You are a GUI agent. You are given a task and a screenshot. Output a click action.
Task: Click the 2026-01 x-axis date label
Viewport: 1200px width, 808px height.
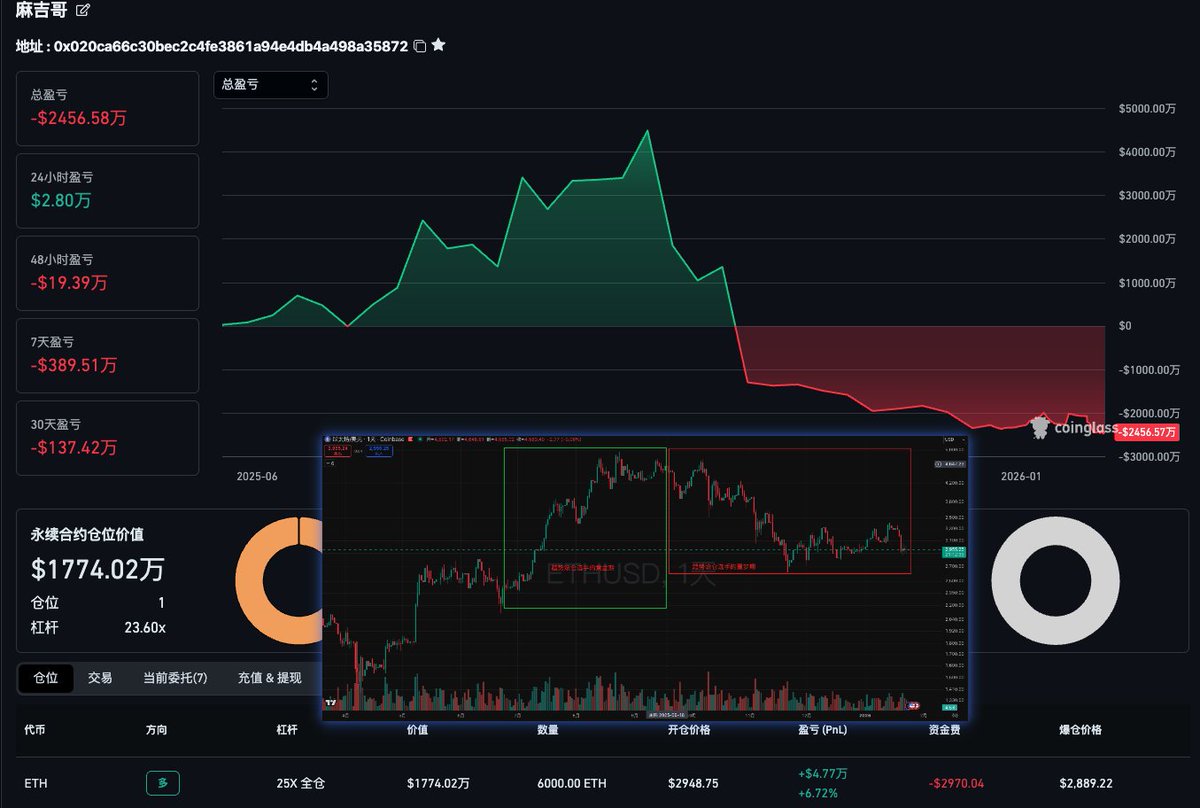(x=1021, y=477)
